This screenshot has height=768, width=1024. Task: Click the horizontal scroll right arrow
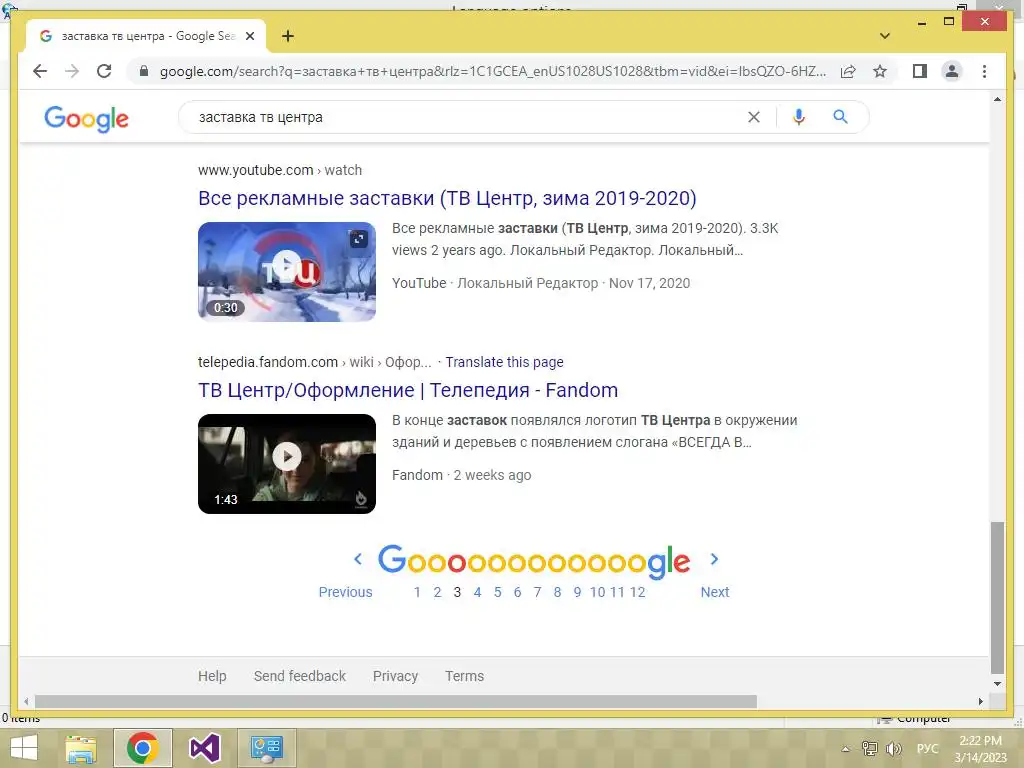tap(980, 701)
